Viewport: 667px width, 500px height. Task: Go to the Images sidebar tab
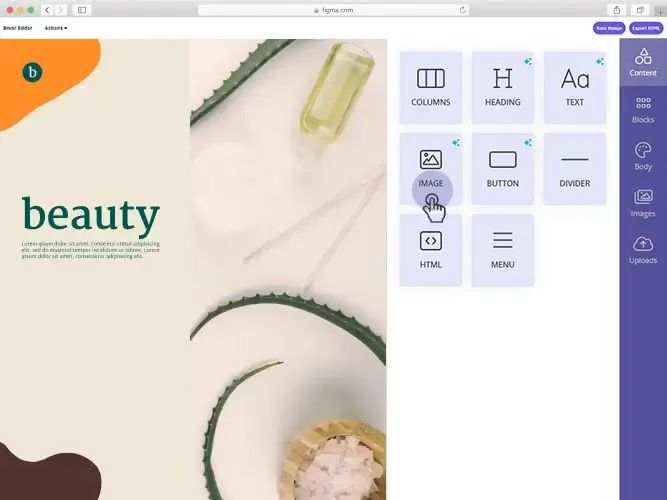pos(643,203)
